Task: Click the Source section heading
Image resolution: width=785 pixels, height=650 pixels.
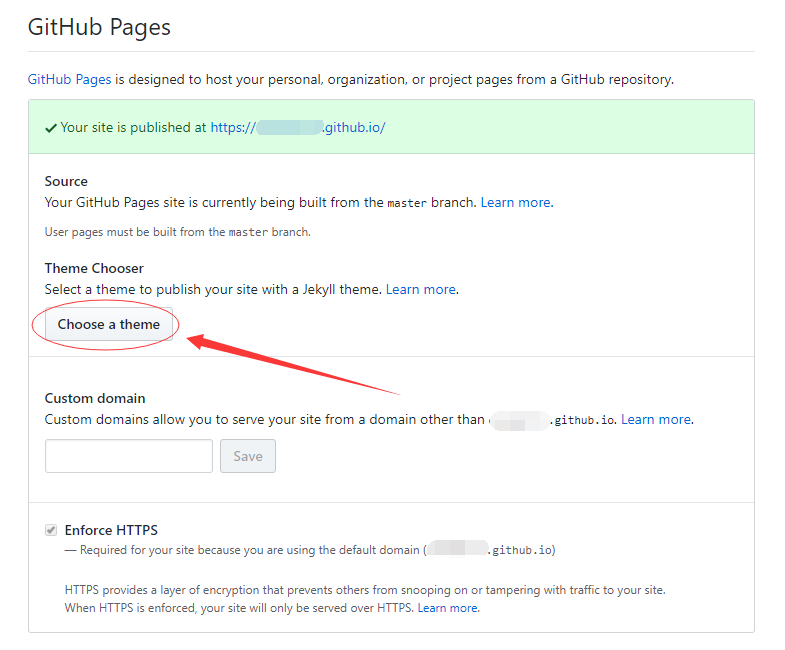Action: pos(66,181)
